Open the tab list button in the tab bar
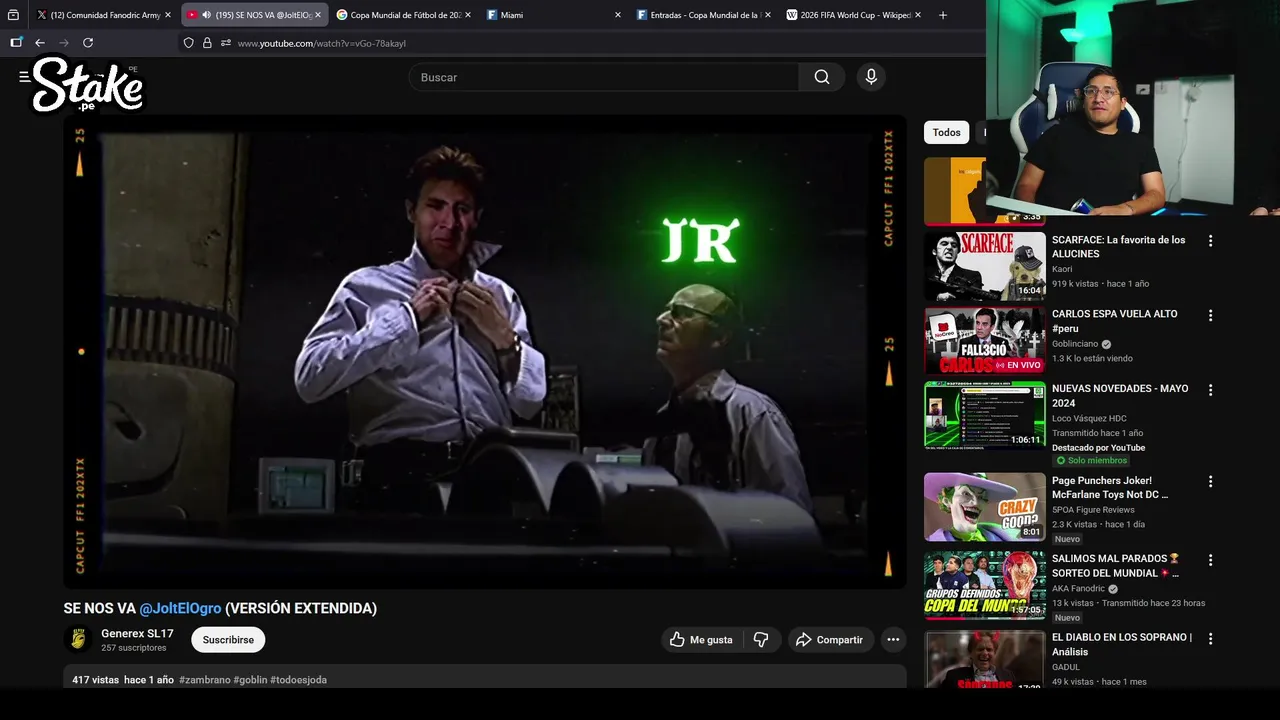Screen dimensions: 1280x720 [13, 15]
